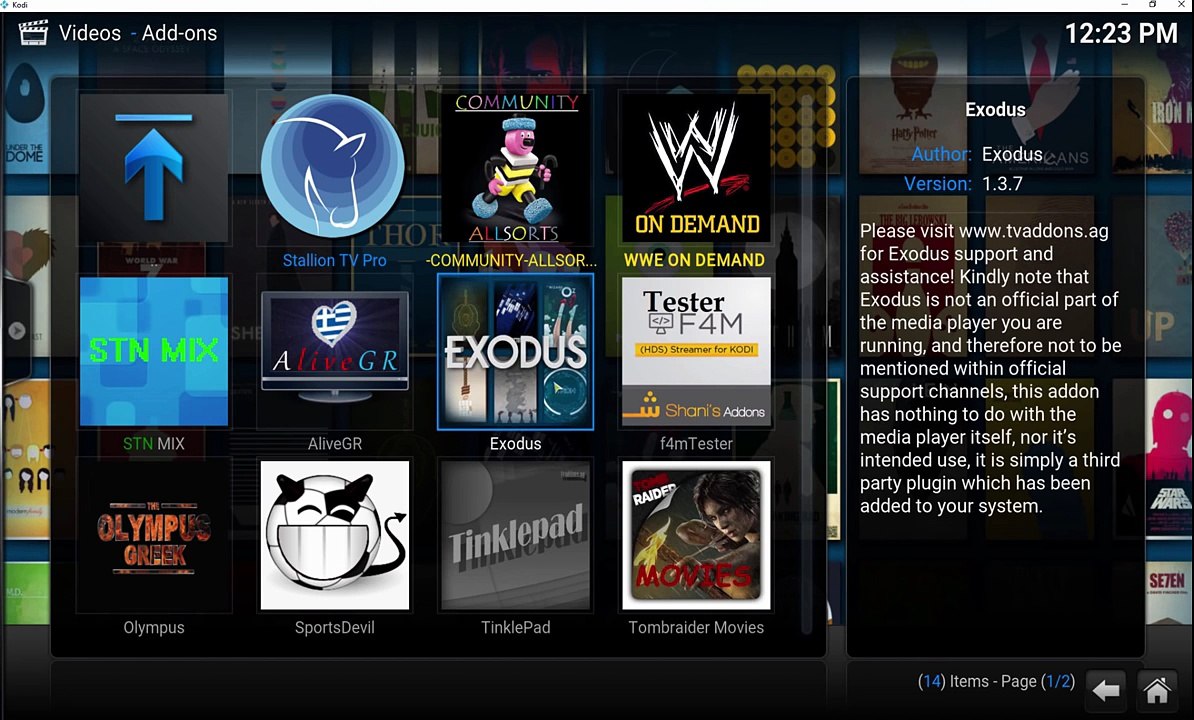This screenshot has width=1194, height=720.
Task: Click the 'Stallion TV Pro' label
Action: (334, 260)
